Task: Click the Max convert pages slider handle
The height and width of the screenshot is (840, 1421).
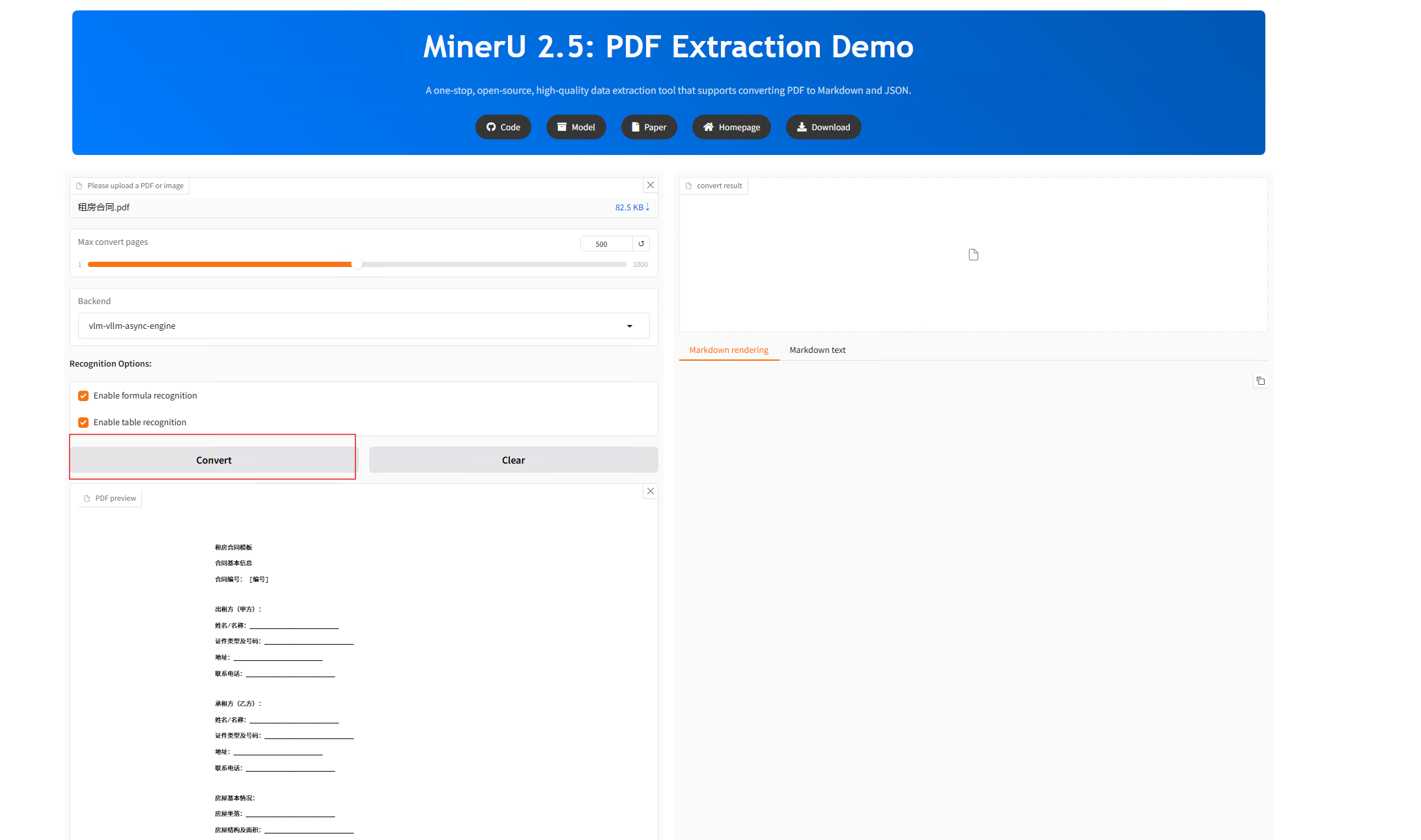Action: tap(356, 264)
